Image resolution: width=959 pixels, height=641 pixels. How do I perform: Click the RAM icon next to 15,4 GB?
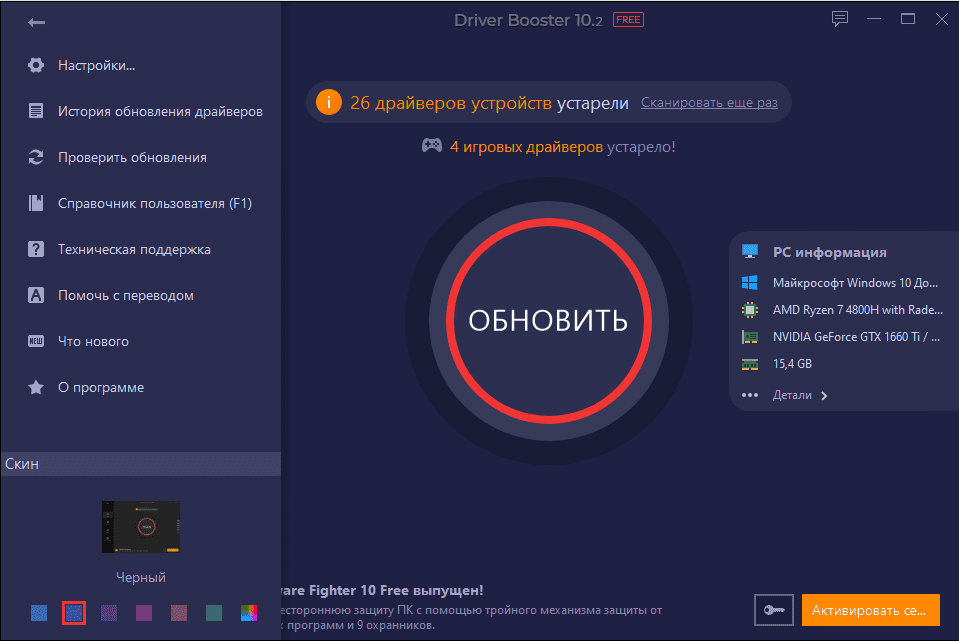[x=750, y=364]
